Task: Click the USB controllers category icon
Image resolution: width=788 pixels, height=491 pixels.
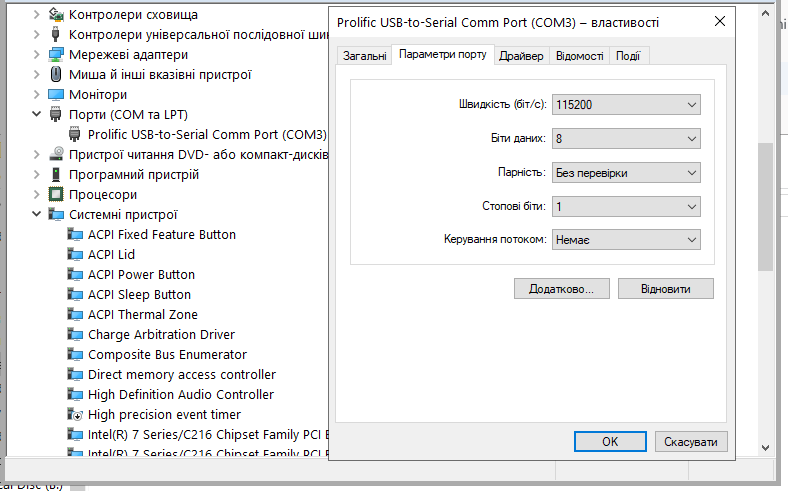Action: coord(56,35)
